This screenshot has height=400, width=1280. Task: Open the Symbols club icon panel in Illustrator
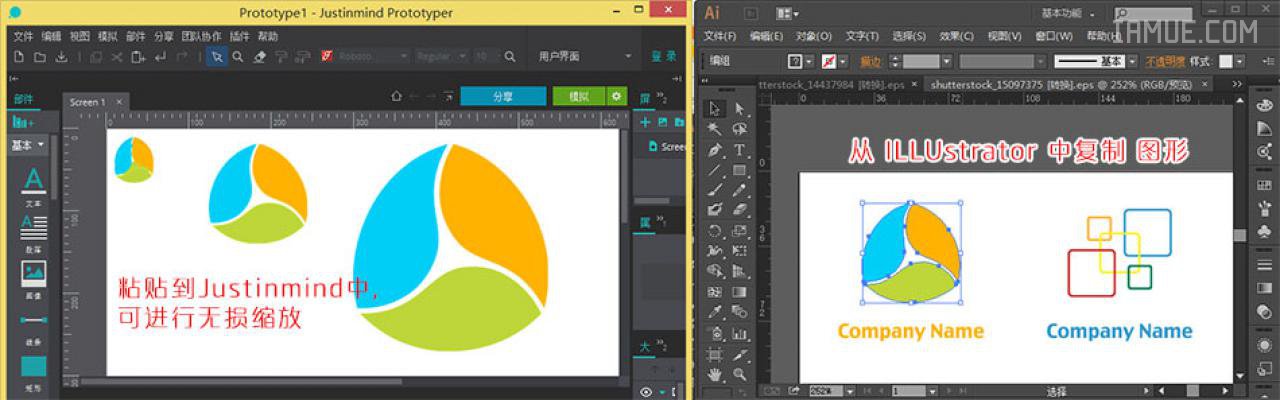pos(1264,232)
